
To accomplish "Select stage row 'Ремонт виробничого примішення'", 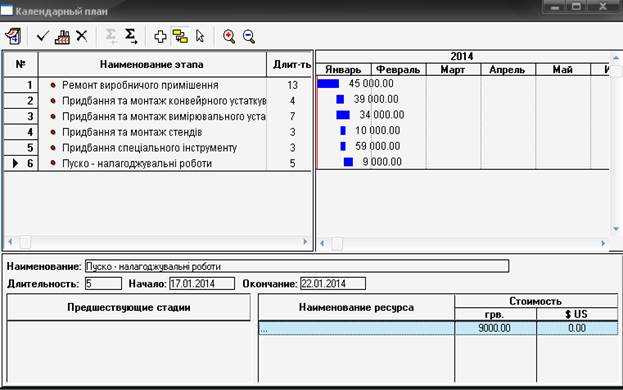I will click(140, 85).
